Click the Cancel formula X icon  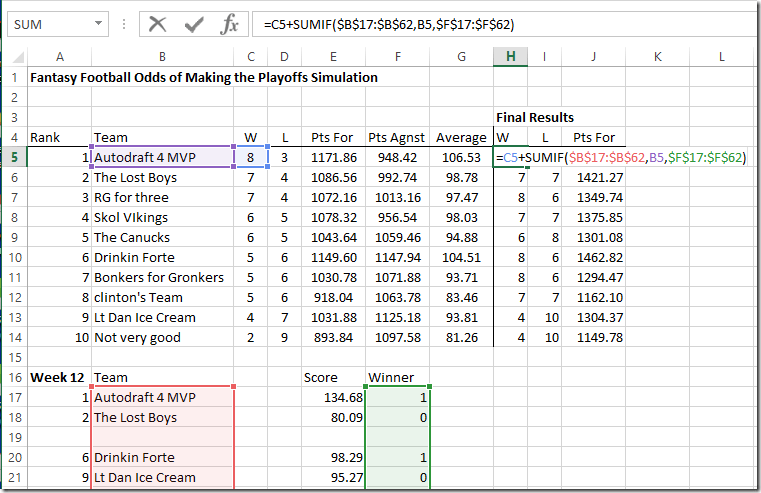point(158,24)
